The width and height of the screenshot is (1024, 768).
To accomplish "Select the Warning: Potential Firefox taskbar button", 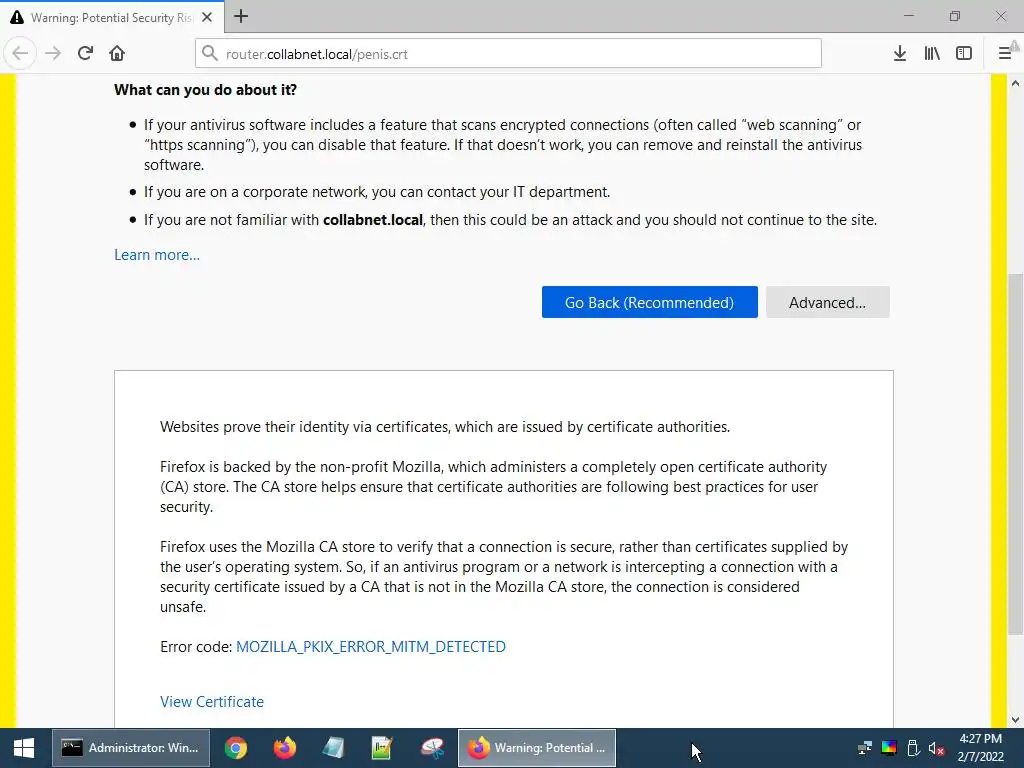I will pyautogui.click(x=537, y=748).
